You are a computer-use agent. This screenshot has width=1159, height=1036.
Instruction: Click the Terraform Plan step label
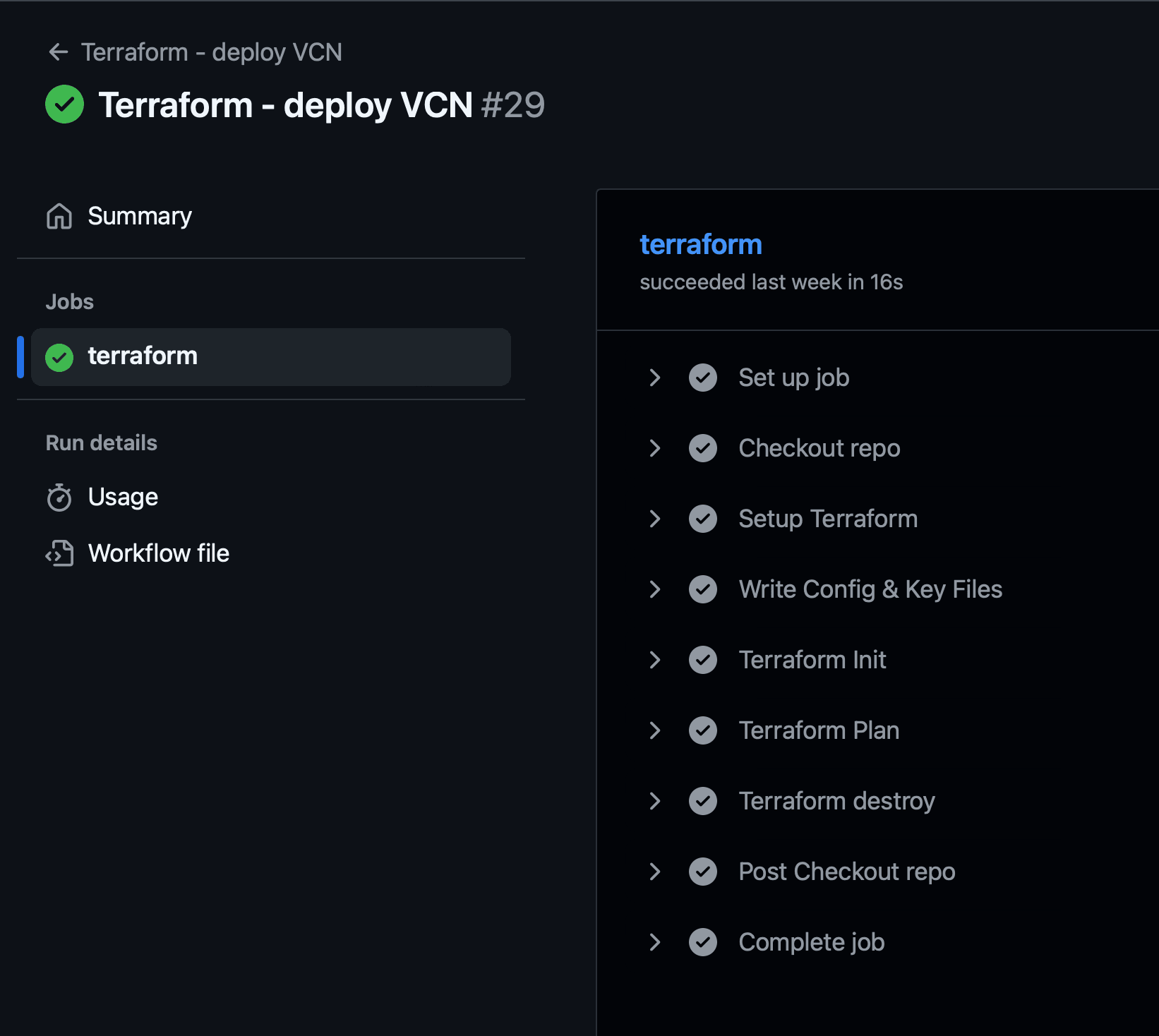click(819, 730)
